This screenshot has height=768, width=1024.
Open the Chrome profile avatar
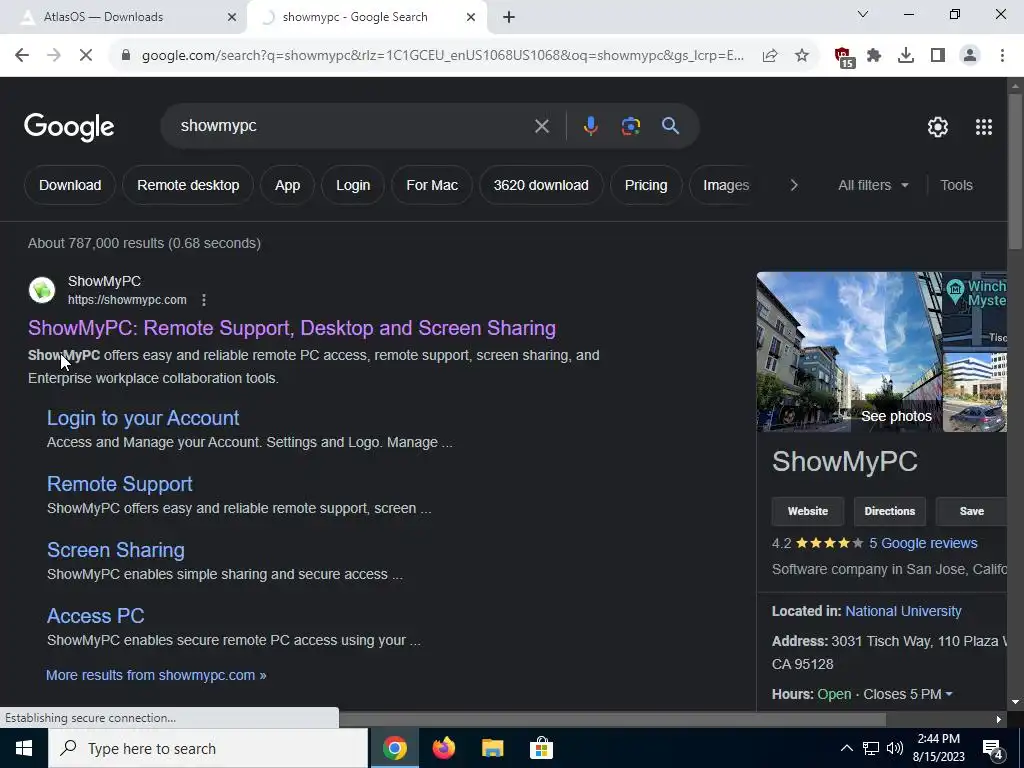[970, 56]
